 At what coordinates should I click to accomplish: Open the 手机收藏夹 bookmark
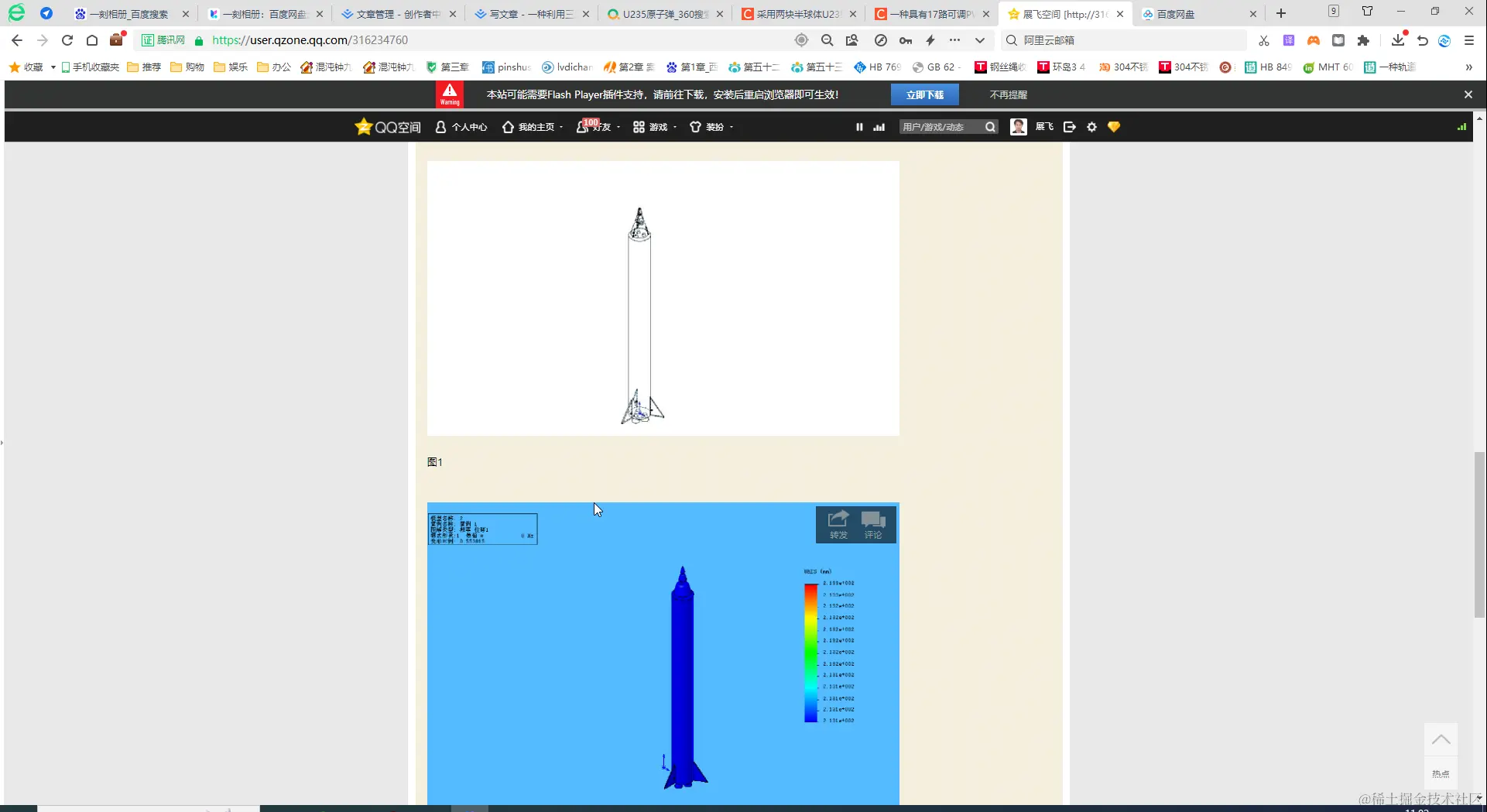pyautogui.click(x=91, y=67)
